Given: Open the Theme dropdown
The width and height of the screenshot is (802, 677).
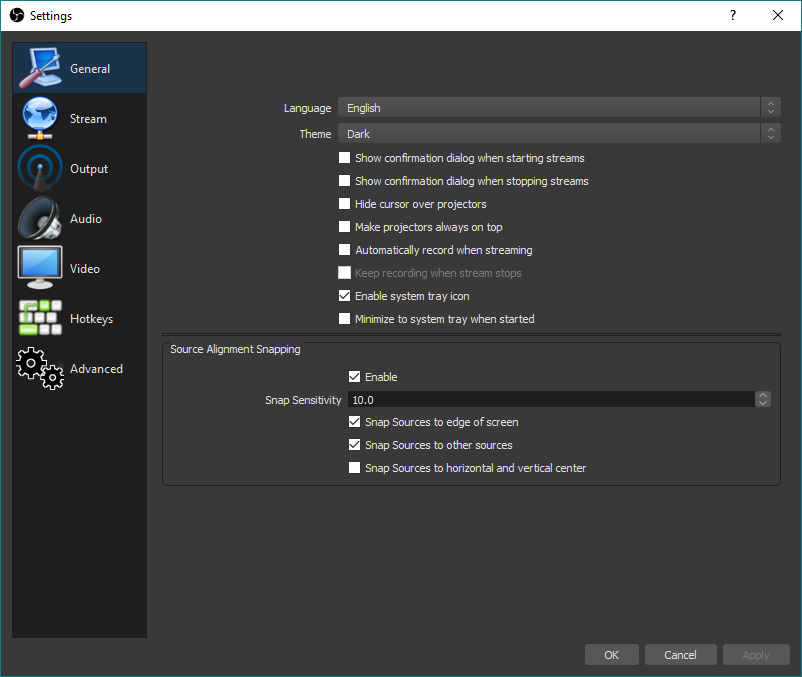Looking at the screenshot, I should [x=555, y=133].
